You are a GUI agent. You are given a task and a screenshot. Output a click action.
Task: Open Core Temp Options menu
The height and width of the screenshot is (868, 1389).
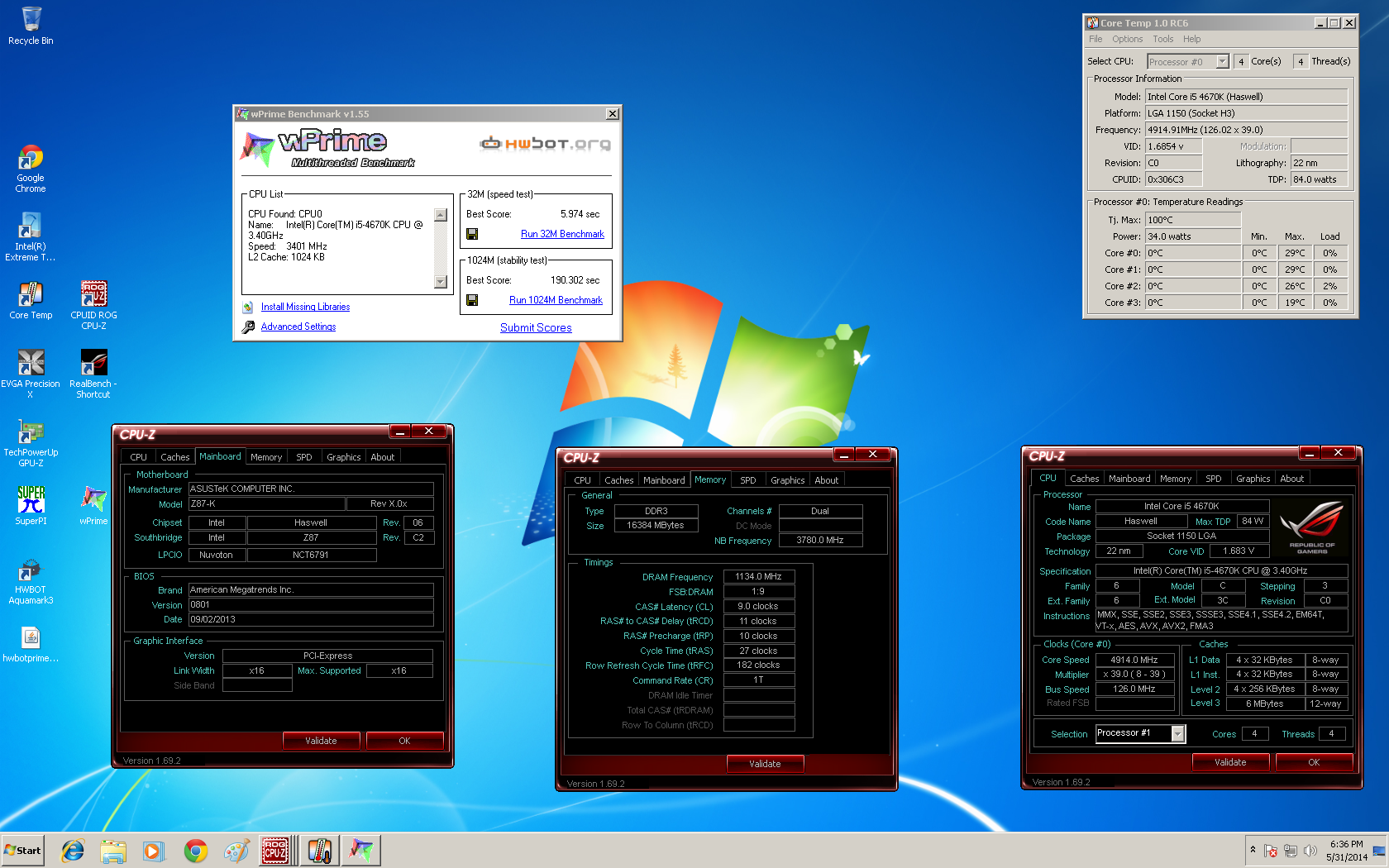click(x=1127, y=39)
